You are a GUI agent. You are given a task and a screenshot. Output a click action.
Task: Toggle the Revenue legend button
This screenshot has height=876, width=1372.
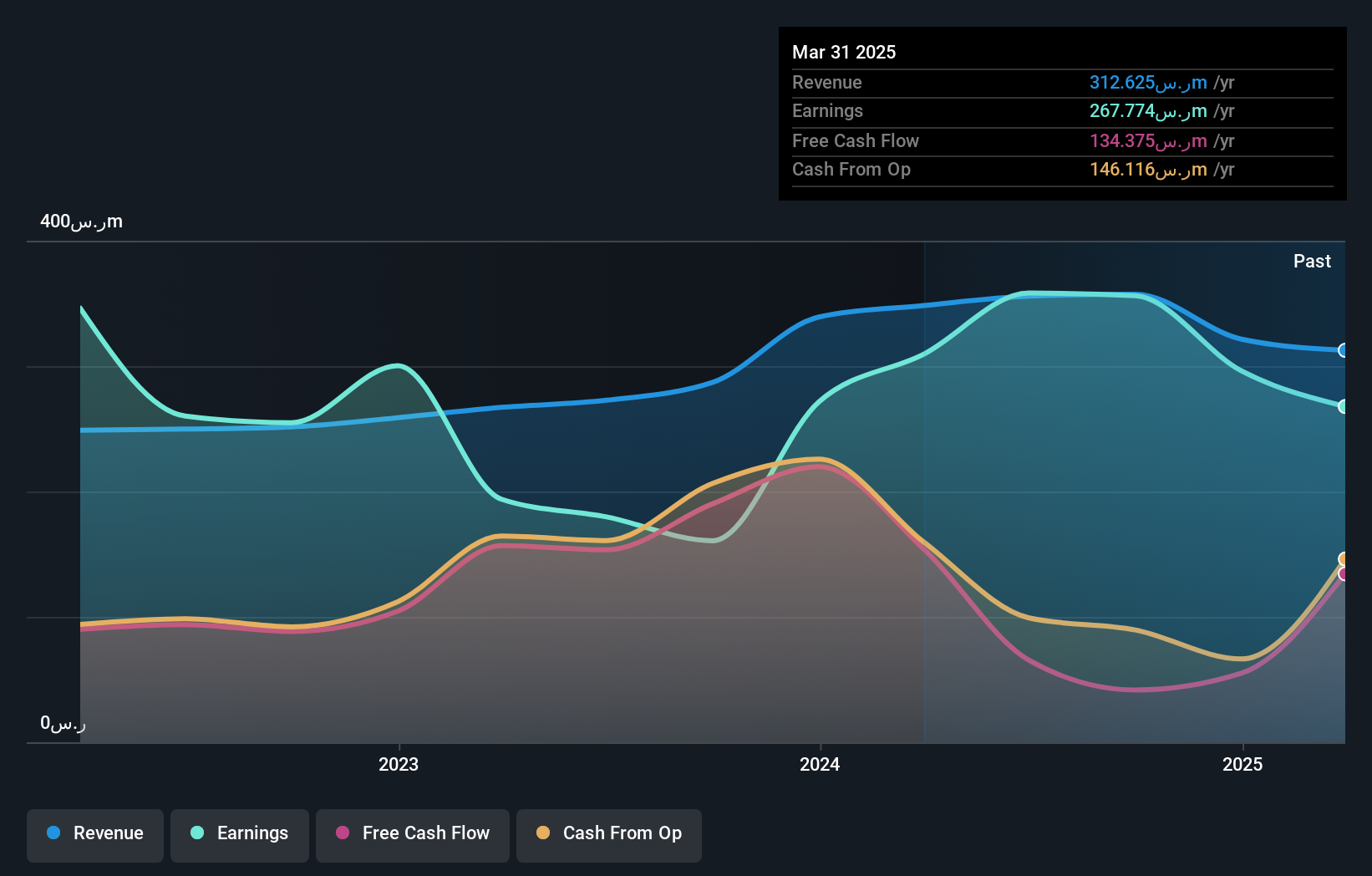click(x=95, y=835)
